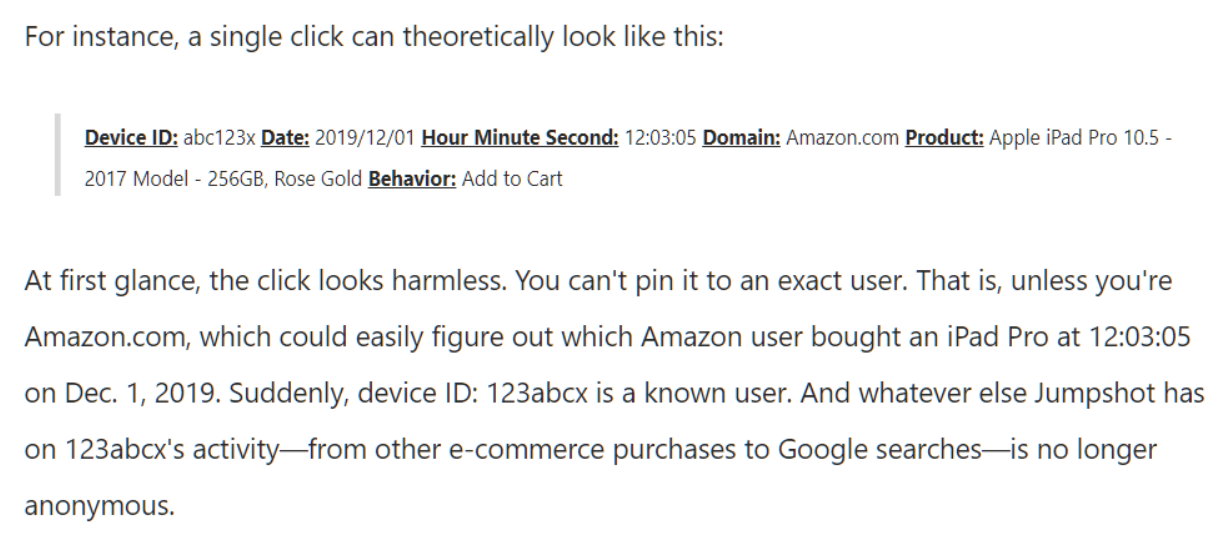Click "Amazon.com" after the Domain label
1225x545 pixels.
click(x=842, y=138)
